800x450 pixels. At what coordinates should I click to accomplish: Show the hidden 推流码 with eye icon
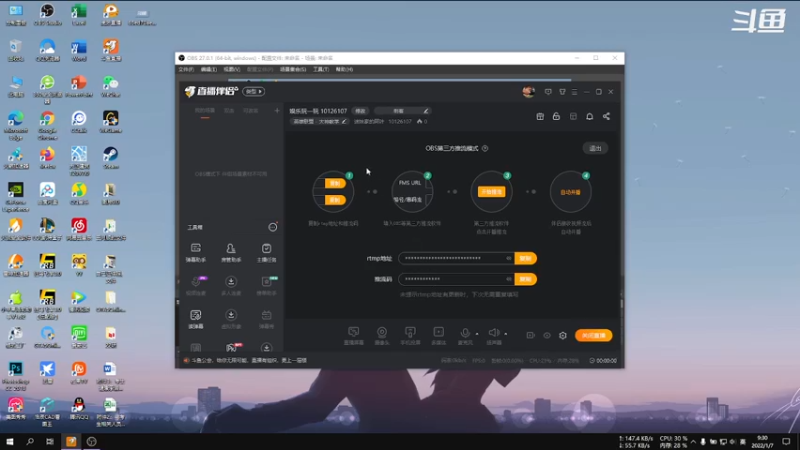click(x=509, y=279)
